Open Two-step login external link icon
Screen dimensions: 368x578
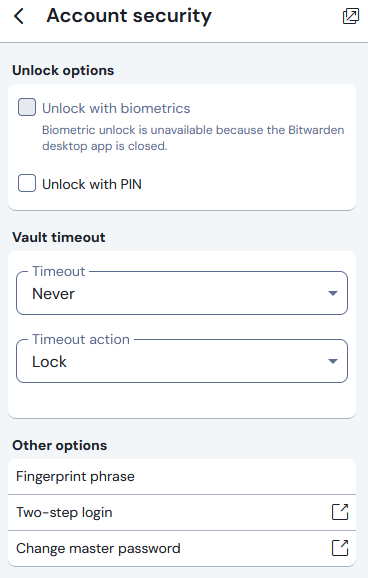[340, 512]
